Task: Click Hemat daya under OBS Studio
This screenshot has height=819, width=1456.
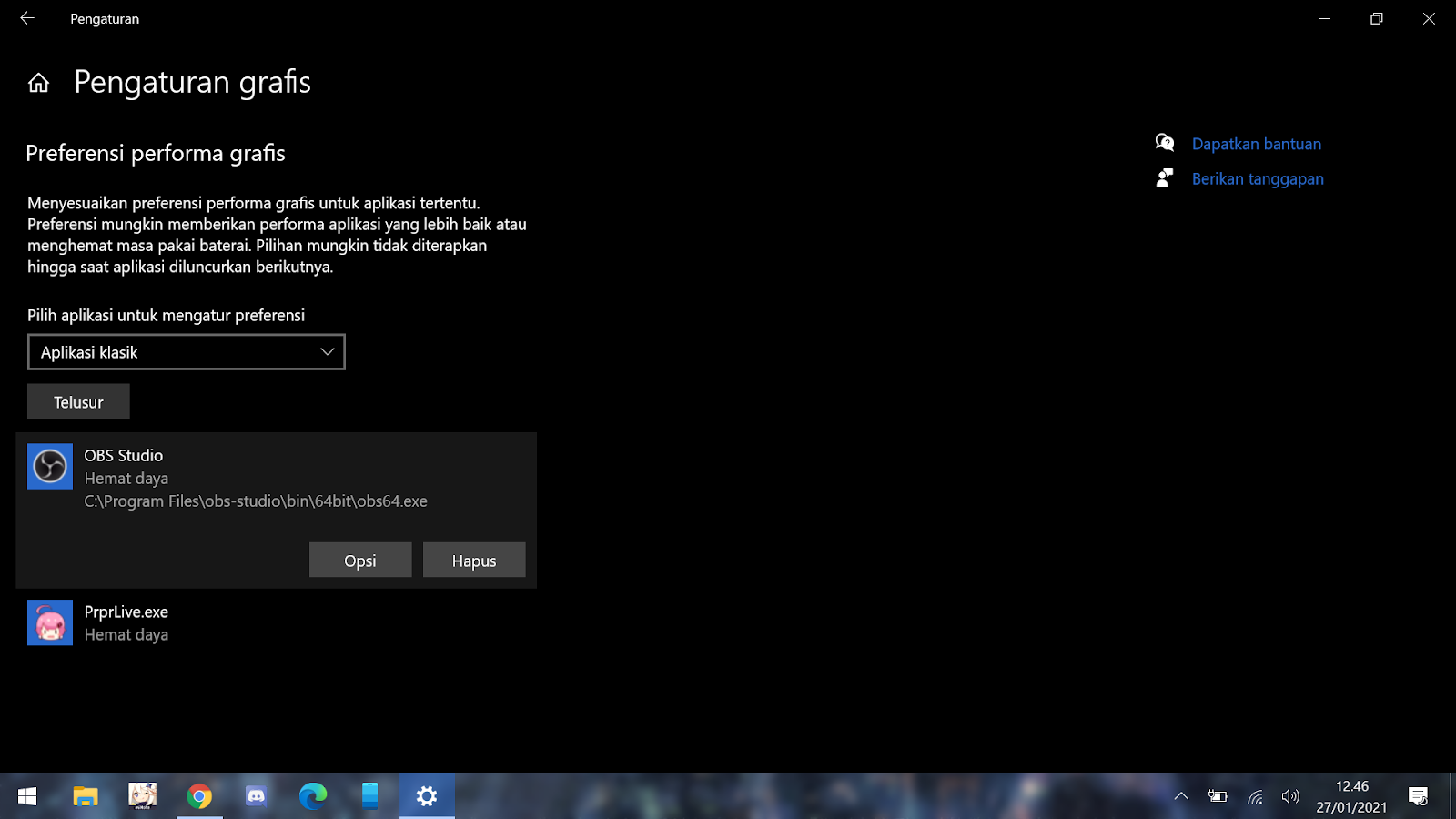Action: click(x=126, y=479)
